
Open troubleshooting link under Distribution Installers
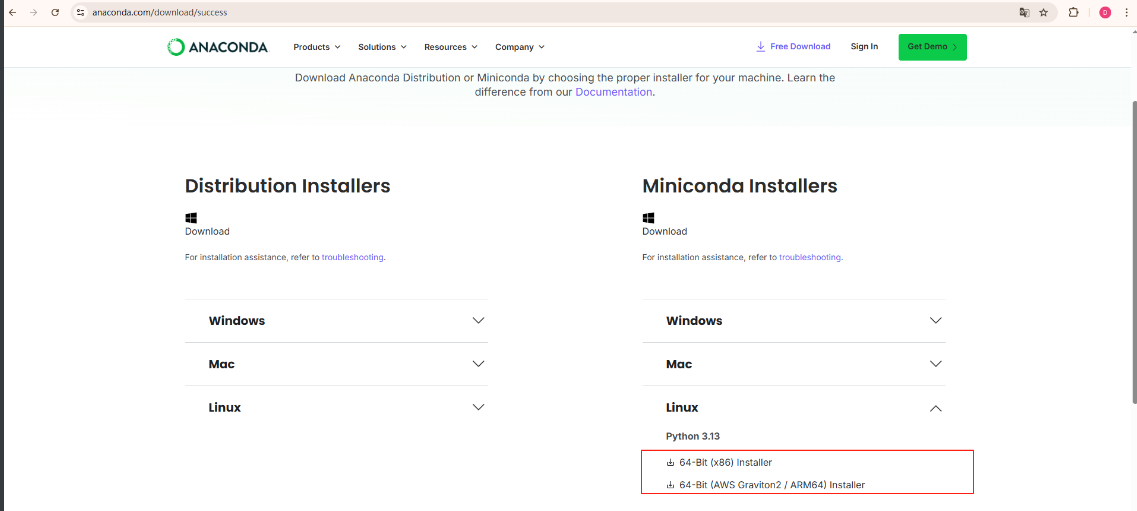tap(352, 257)
